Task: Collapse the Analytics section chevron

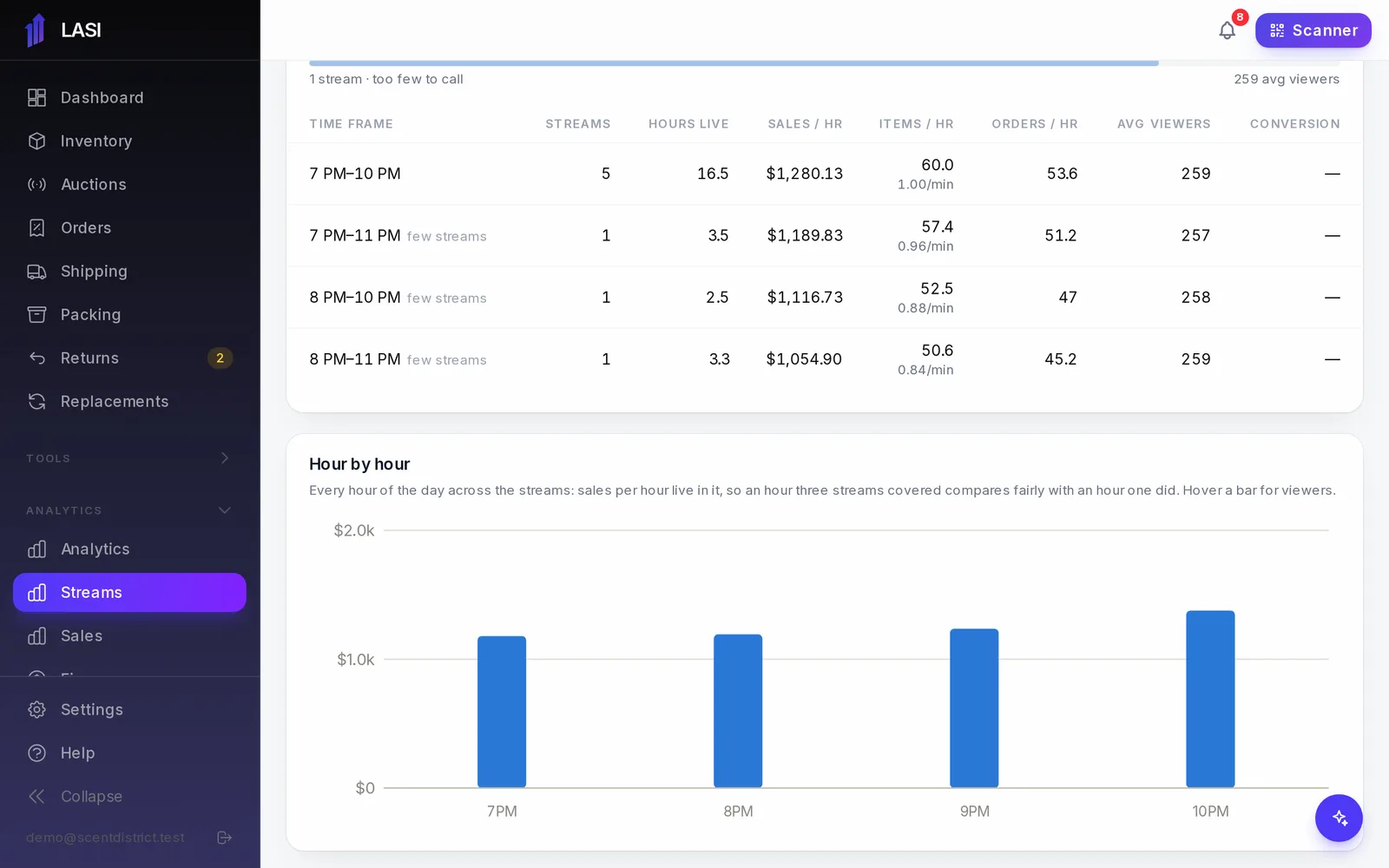Action: point(225,510)
